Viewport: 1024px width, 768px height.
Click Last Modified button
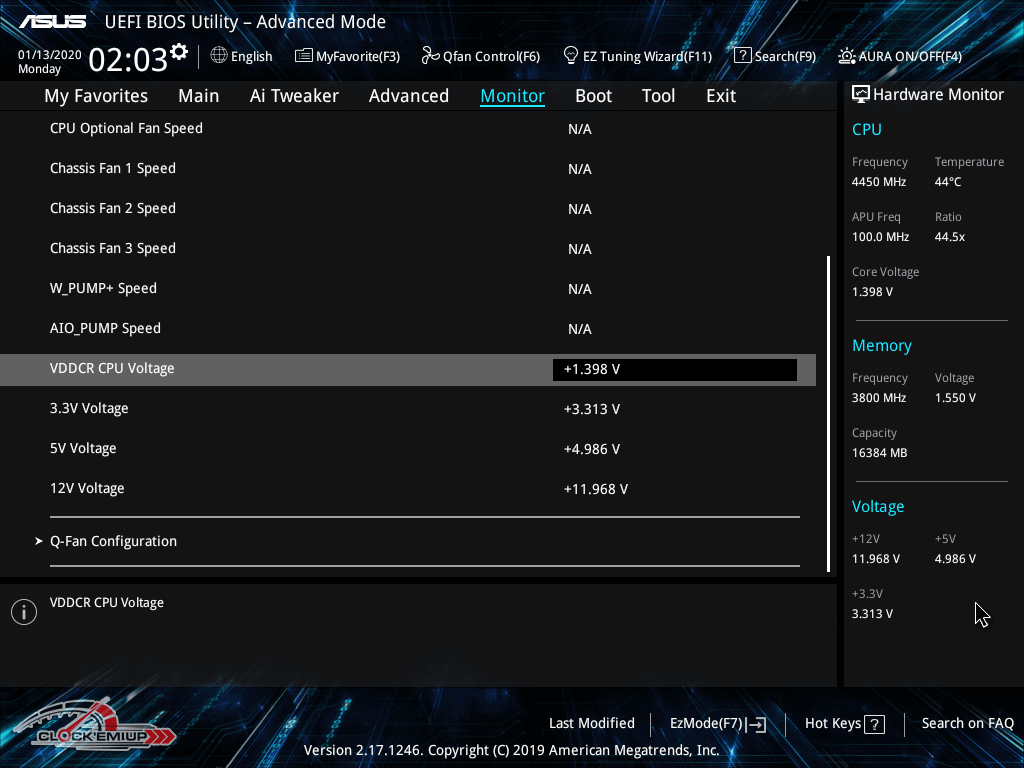point(591,724)
